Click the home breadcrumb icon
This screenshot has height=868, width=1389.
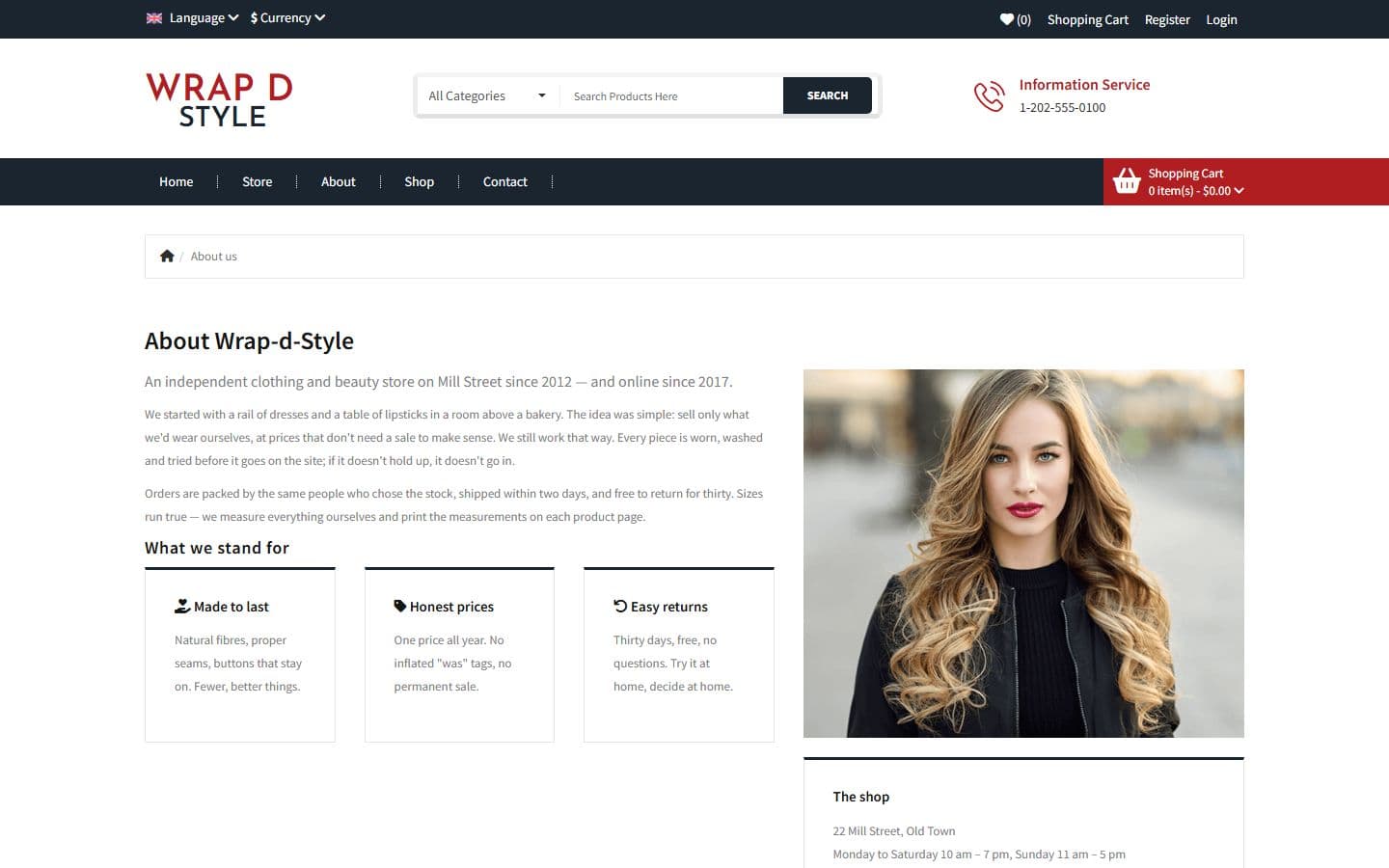point(167,257)
